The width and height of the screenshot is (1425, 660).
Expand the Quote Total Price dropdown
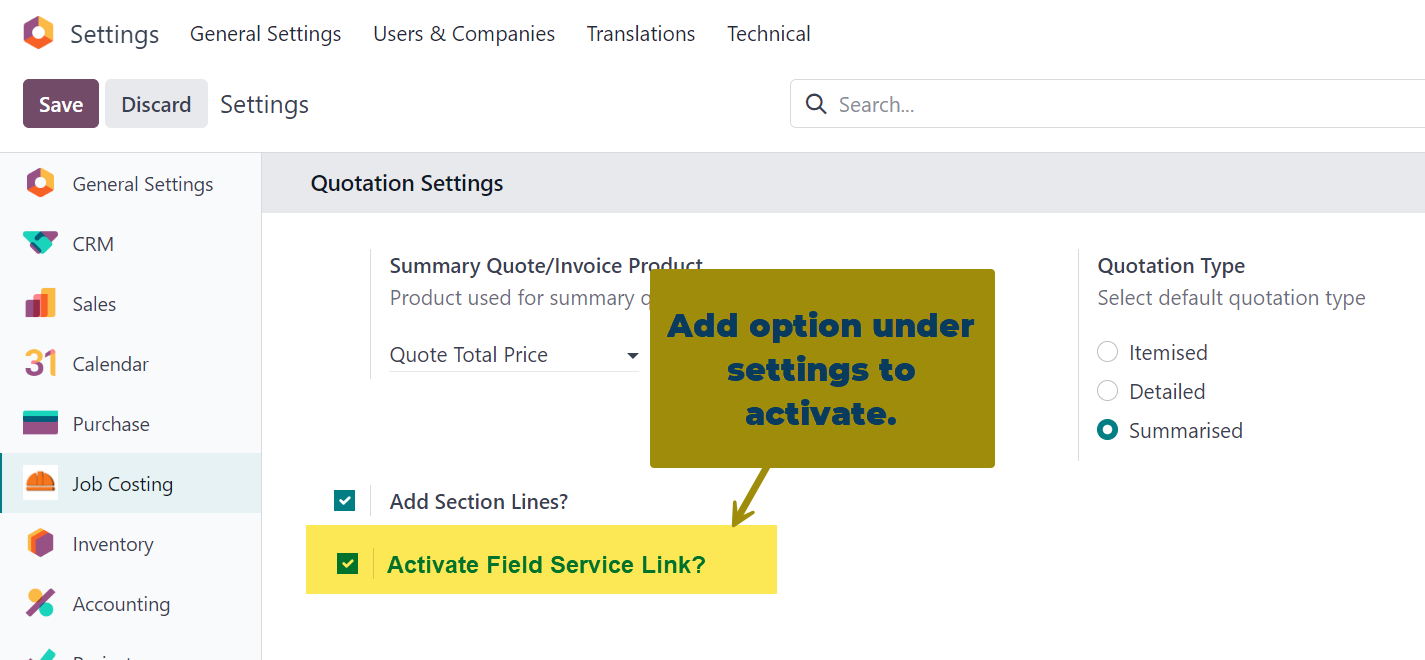632,355
